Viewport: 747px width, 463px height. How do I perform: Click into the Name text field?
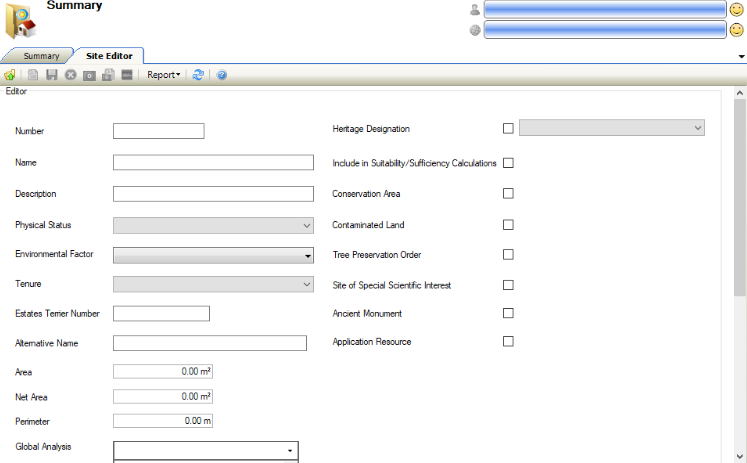[213, 163]
